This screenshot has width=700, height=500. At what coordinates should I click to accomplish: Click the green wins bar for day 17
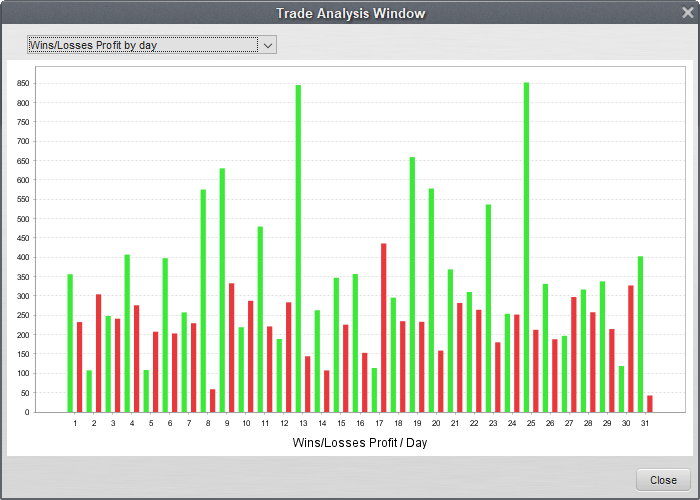pyautogui.click(x=374, y=390)
